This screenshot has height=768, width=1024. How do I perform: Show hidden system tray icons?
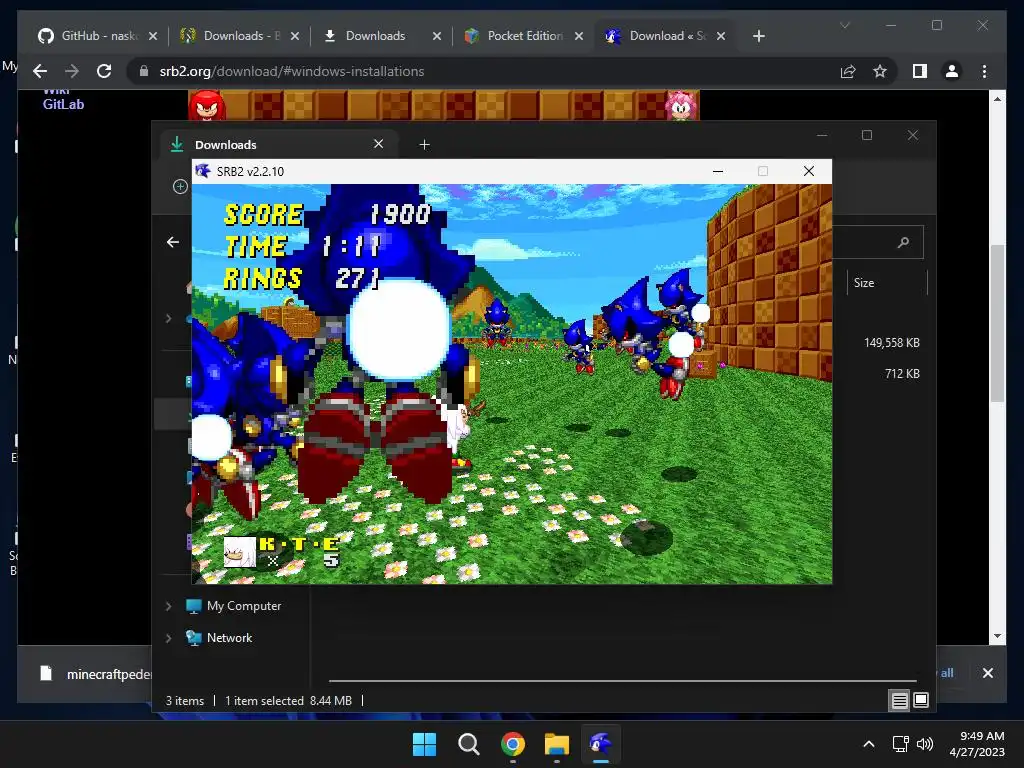point(869,744)
